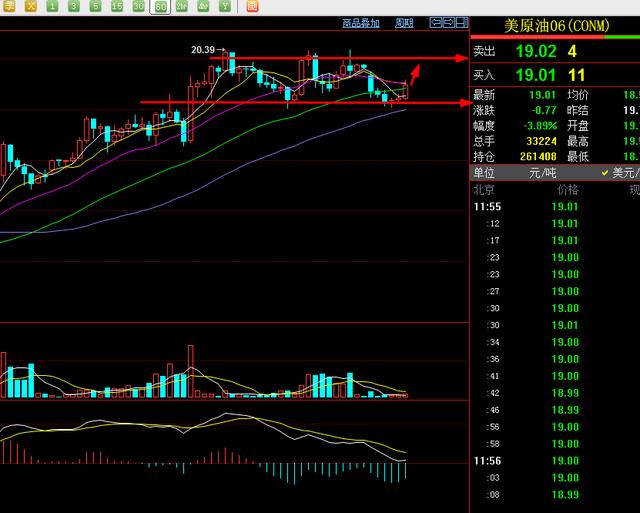
Task: Select the 4-hour chart period icon
Action: coord(203,6)
